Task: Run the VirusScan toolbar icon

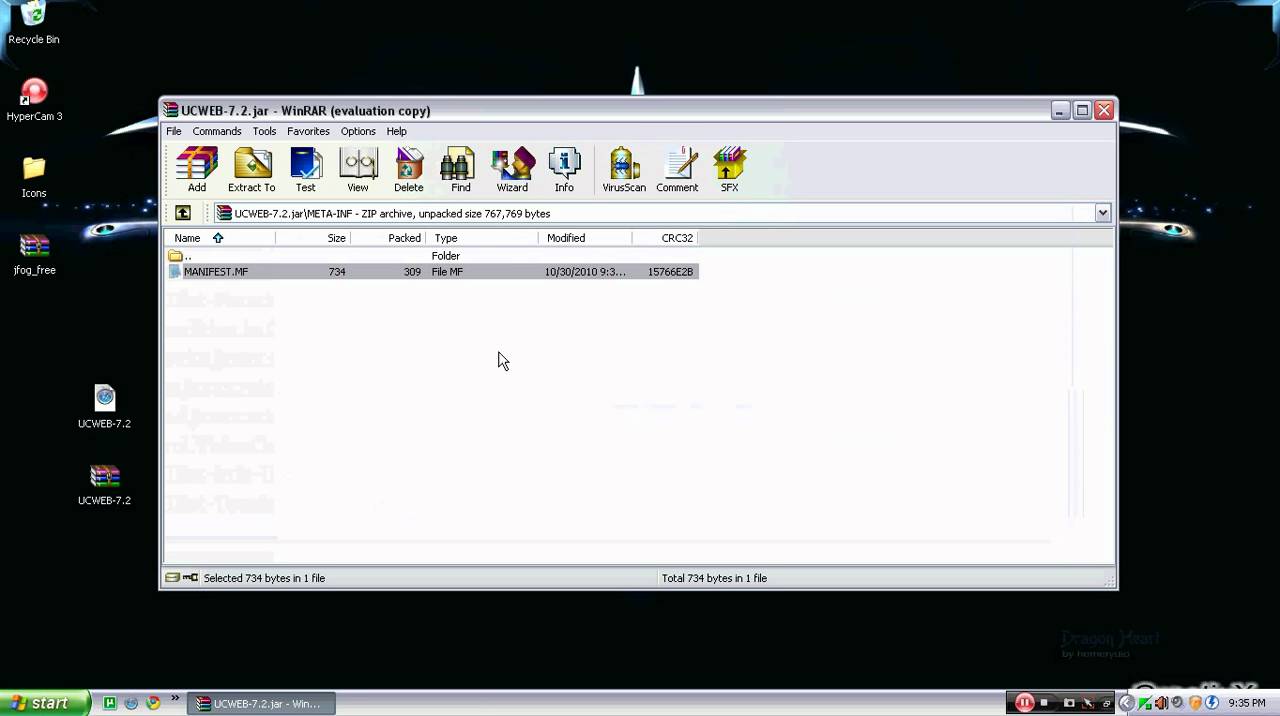Action: 624,169
